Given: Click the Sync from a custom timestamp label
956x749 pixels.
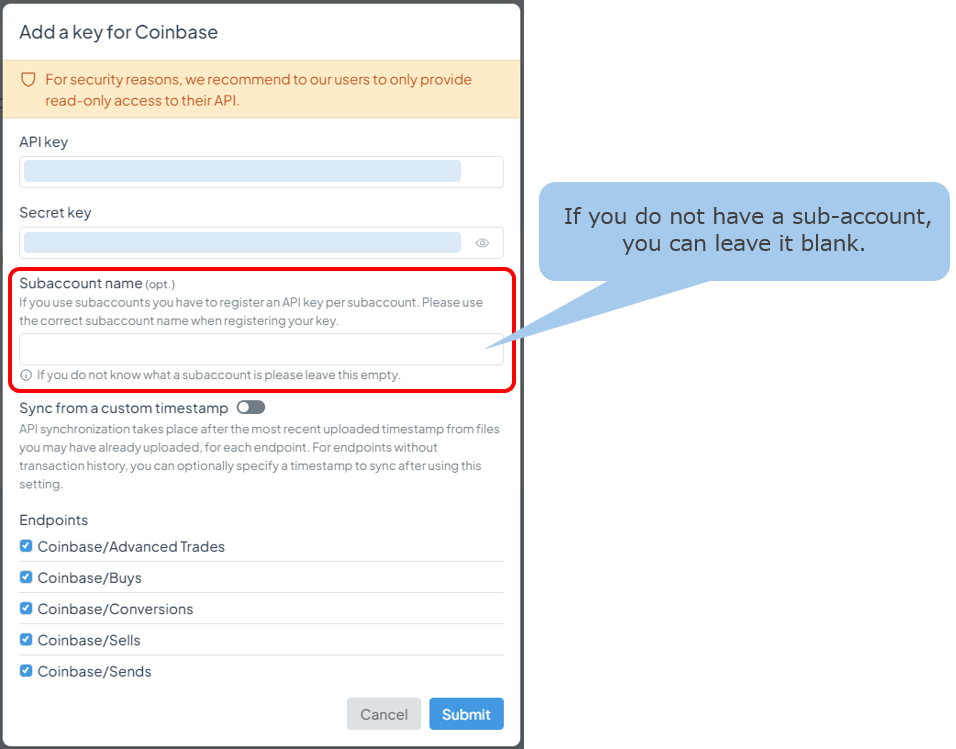Looking at the screenshot, I should point(124,408).
